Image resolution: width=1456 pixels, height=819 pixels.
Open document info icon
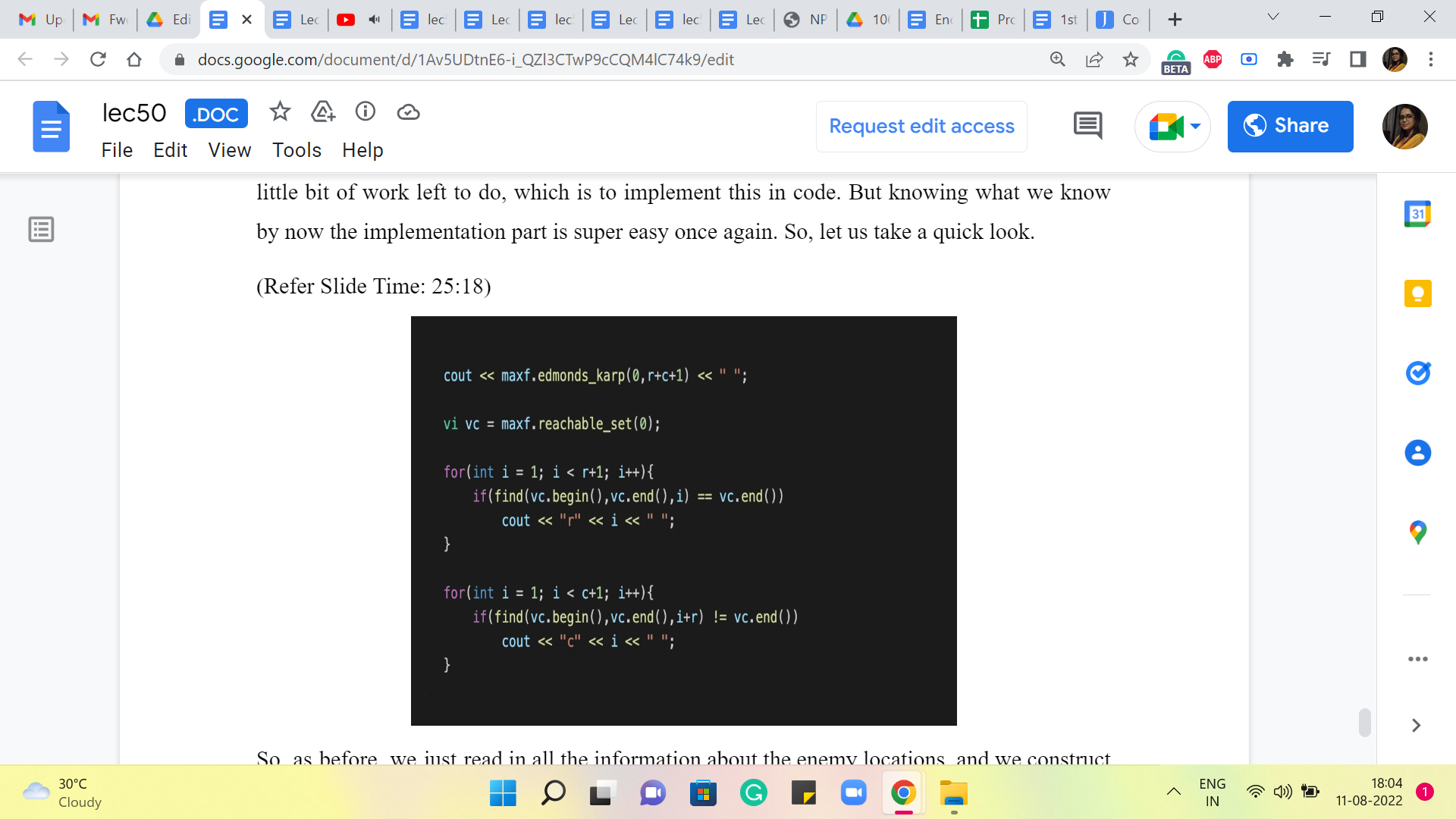366,112
